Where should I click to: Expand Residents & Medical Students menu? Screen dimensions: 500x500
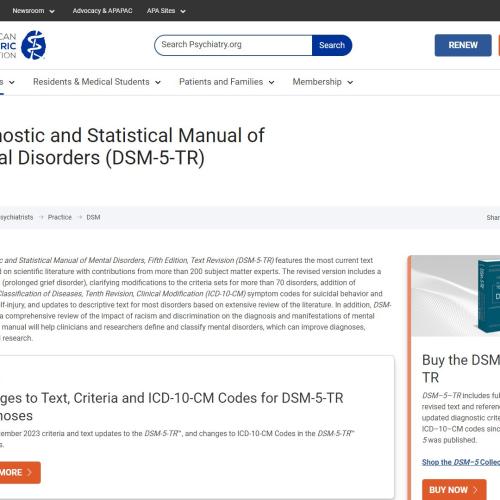point(97,82)
